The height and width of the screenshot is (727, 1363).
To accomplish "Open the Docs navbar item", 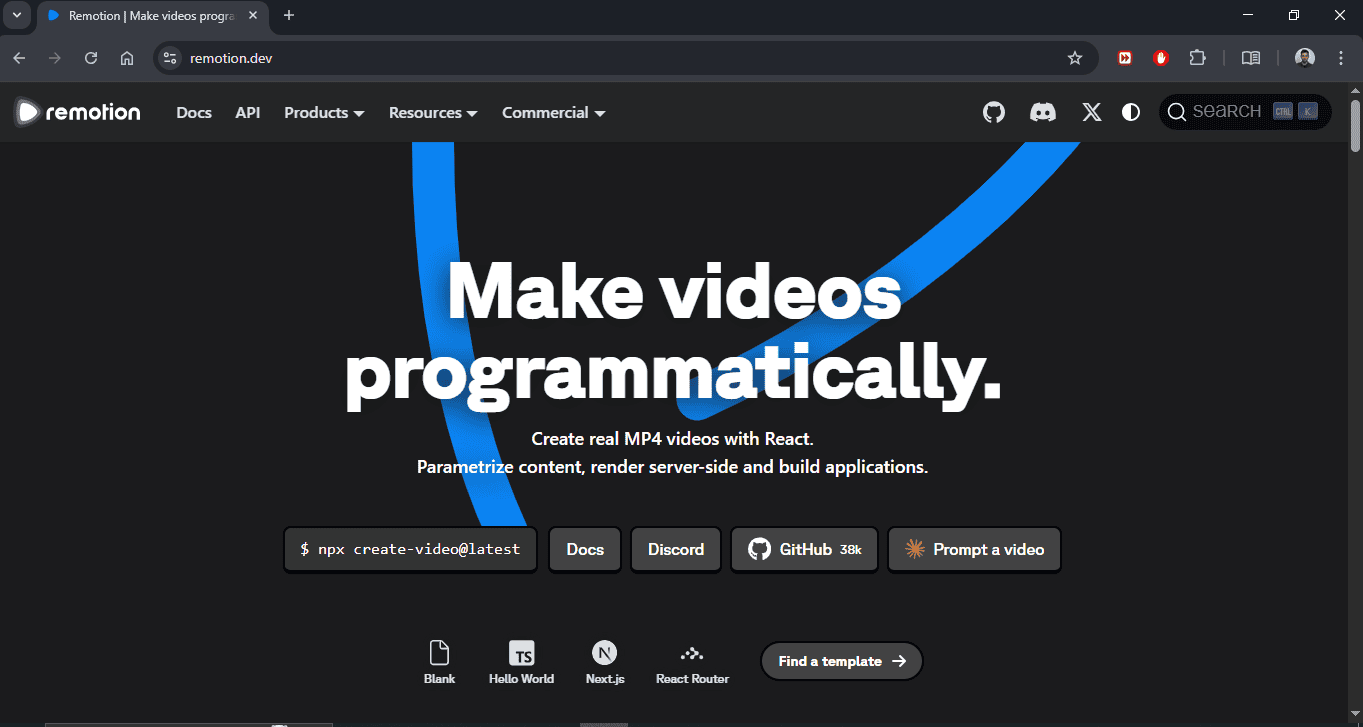I will tap(194, 113).
